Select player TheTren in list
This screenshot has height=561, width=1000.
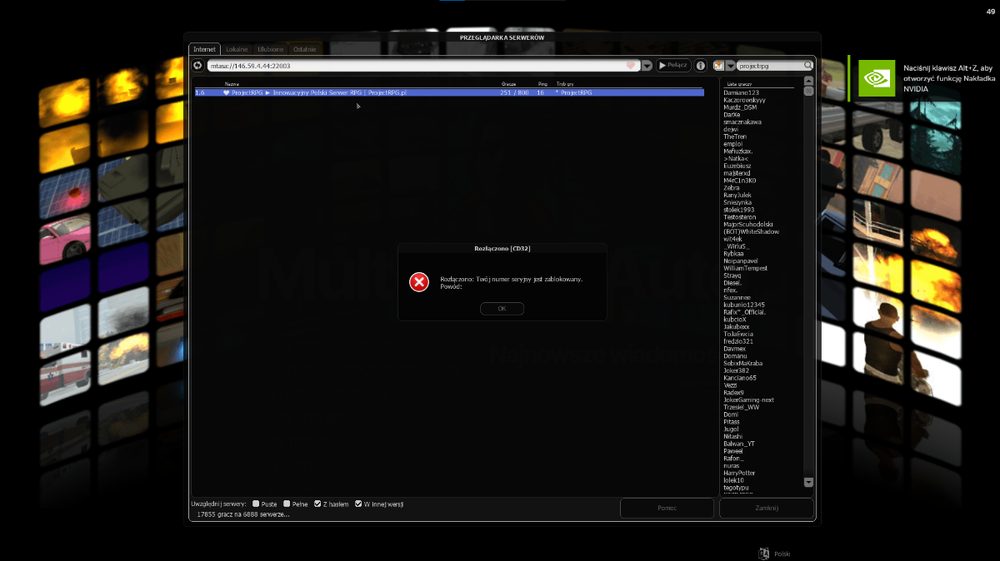point(735,136)
